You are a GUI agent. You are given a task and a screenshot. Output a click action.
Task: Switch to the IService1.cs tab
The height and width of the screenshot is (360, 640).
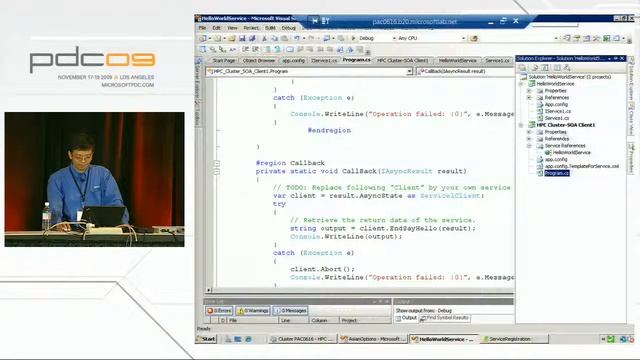click(x=324, y=60)
